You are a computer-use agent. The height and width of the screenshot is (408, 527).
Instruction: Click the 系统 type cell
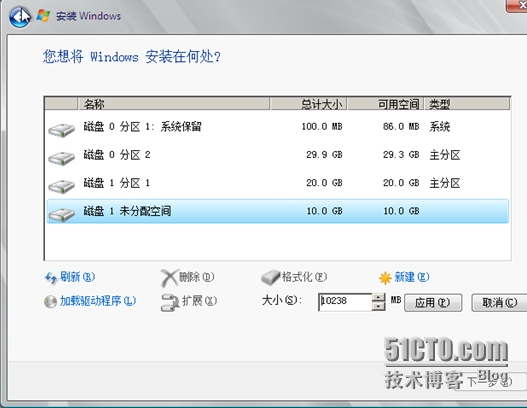pyautogui.click(x=440, y=127)
